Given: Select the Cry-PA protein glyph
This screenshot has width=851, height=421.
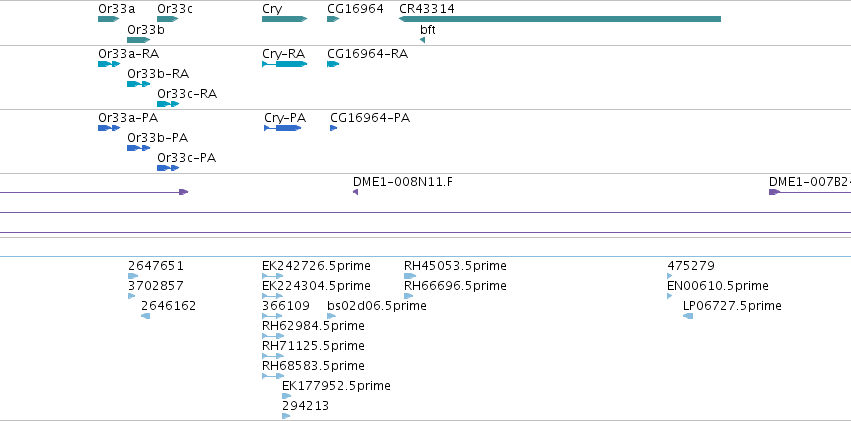Looking at the screenshot, I should pyautogui.click(x=282, y=128).
